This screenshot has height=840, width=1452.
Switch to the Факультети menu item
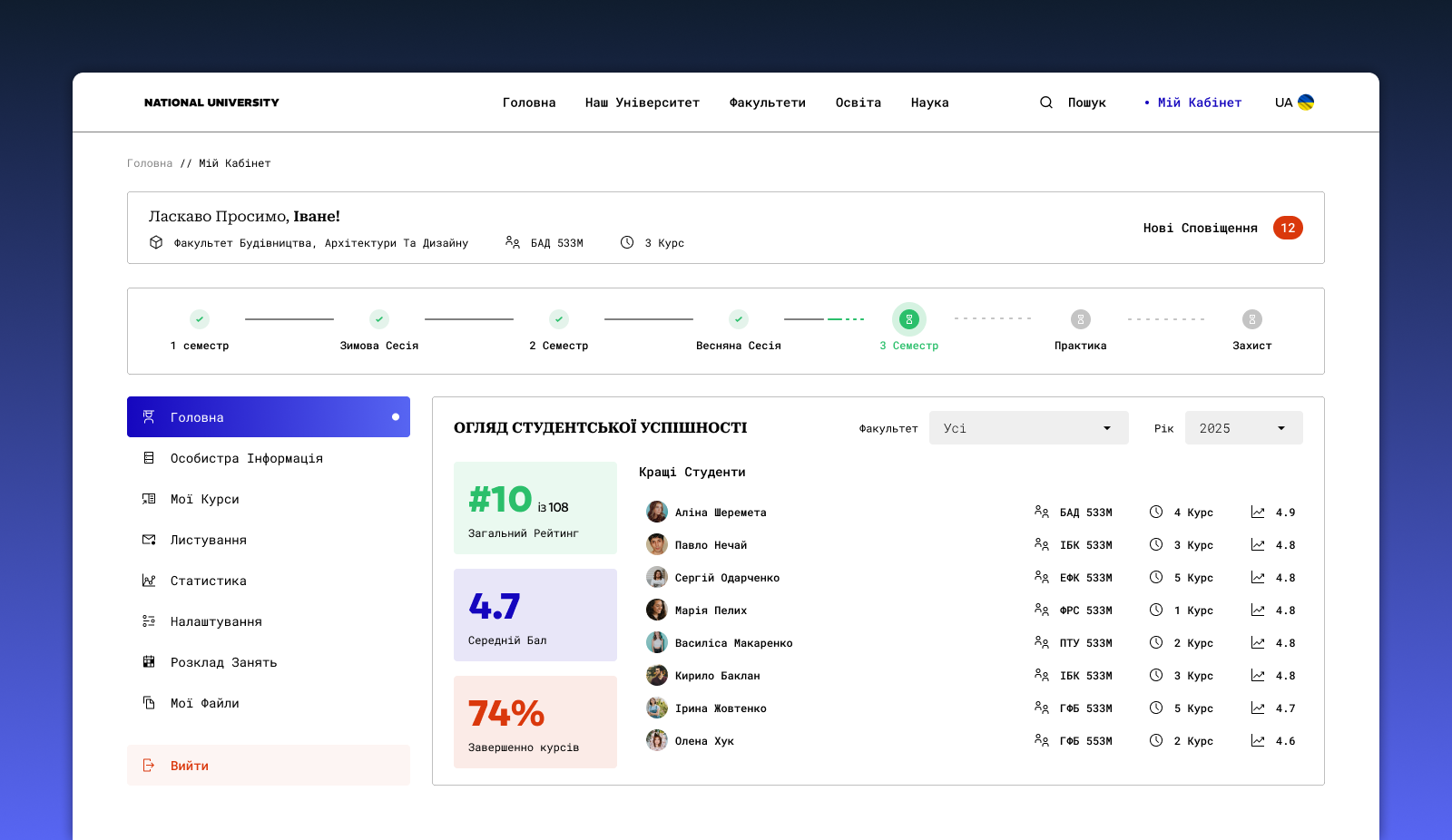tap(767, 102)
